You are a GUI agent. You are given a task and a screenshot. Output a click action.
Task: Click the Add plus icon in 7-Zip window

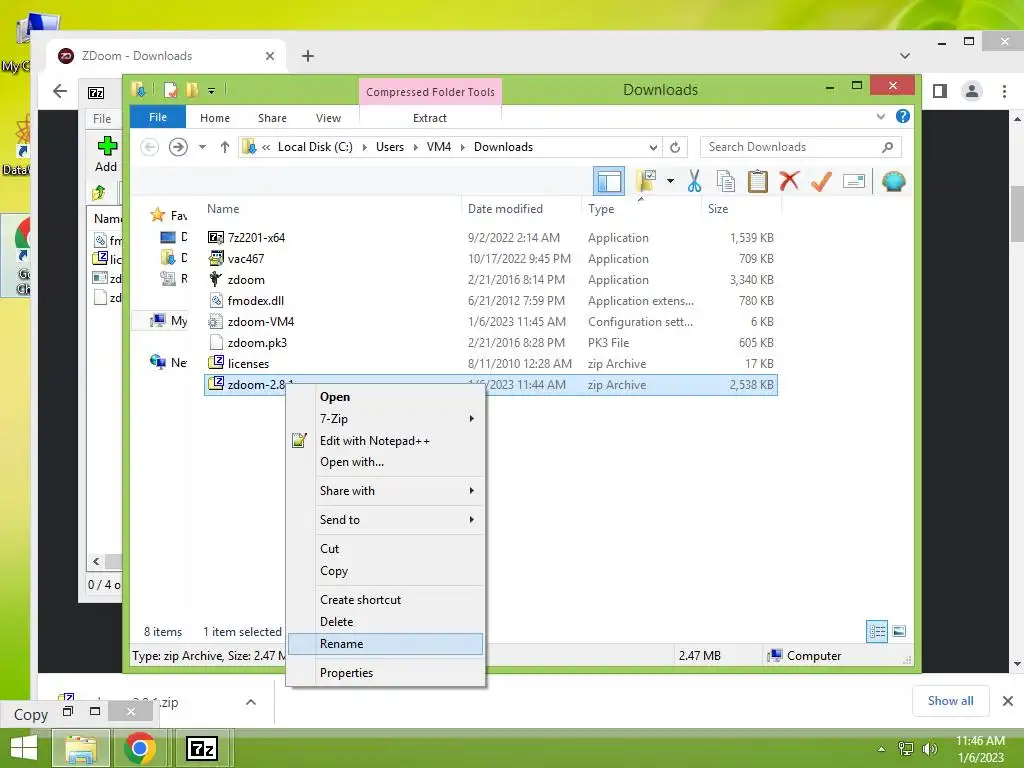[x=107, y=146]
